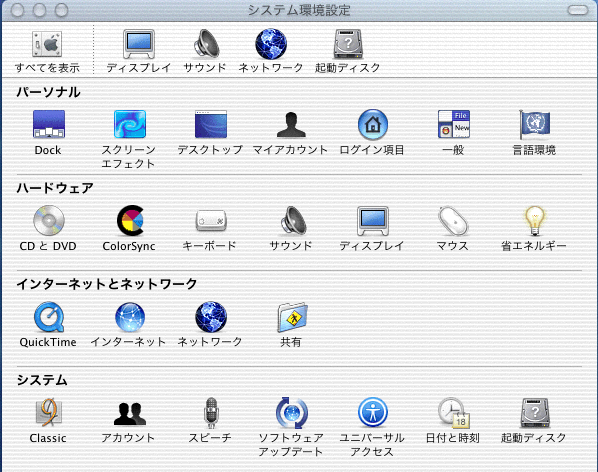
Task: Open ユニバーサルアクセス preferences
Action: tap(373, 413)
